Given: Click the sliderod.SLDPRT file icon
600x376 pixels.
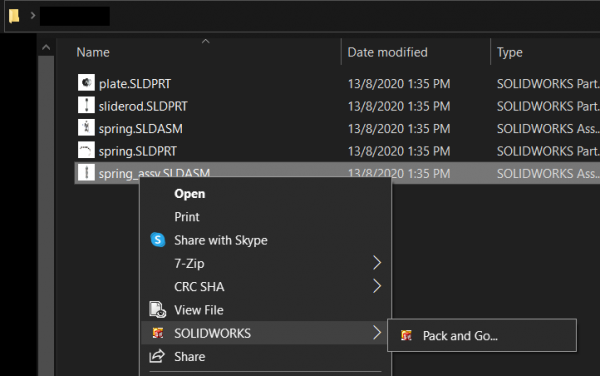Looking at the screenshot, I should [86, 105].
